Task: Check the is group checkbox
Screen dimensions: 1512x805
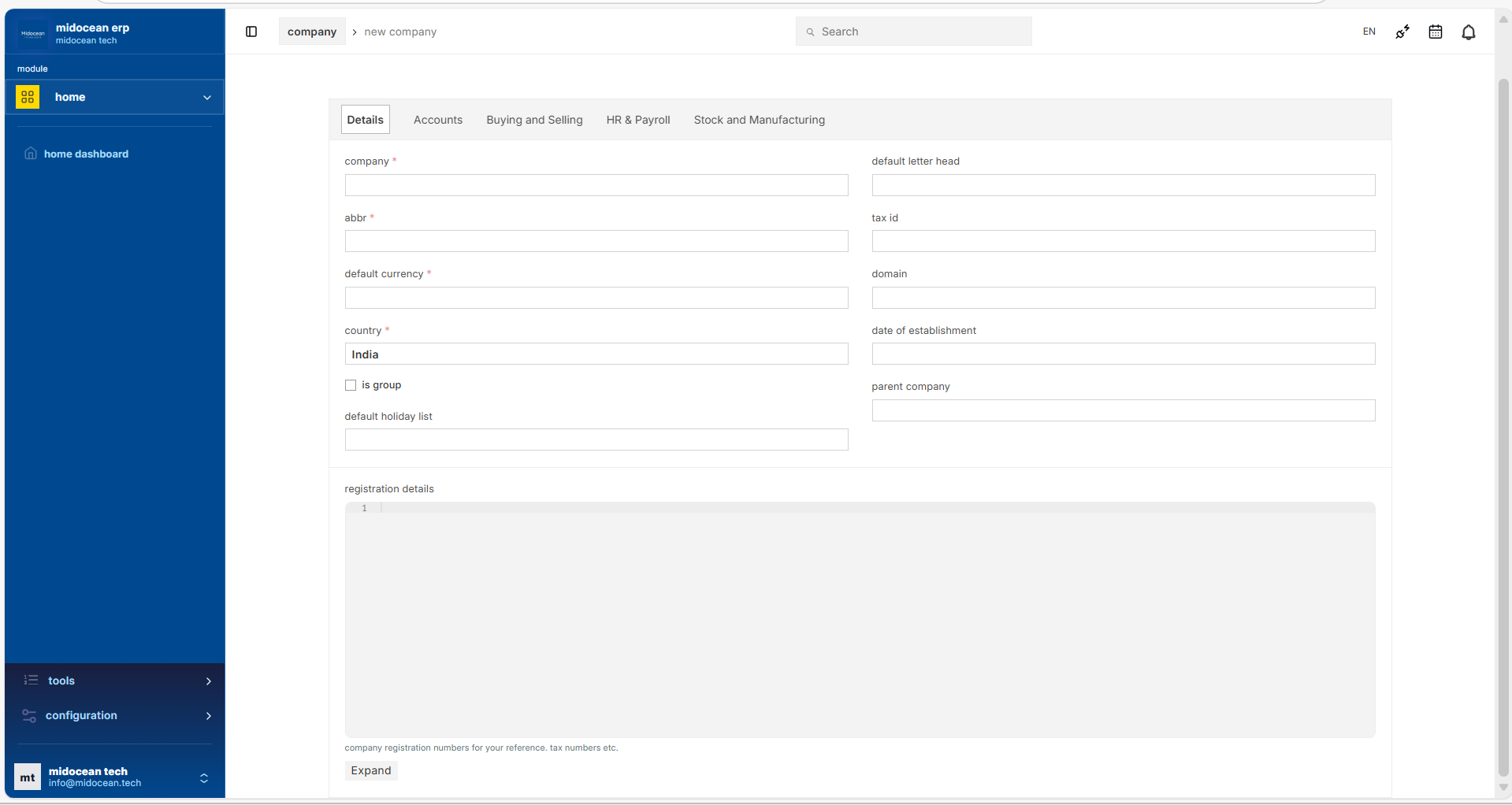Action: pos(351,385)
